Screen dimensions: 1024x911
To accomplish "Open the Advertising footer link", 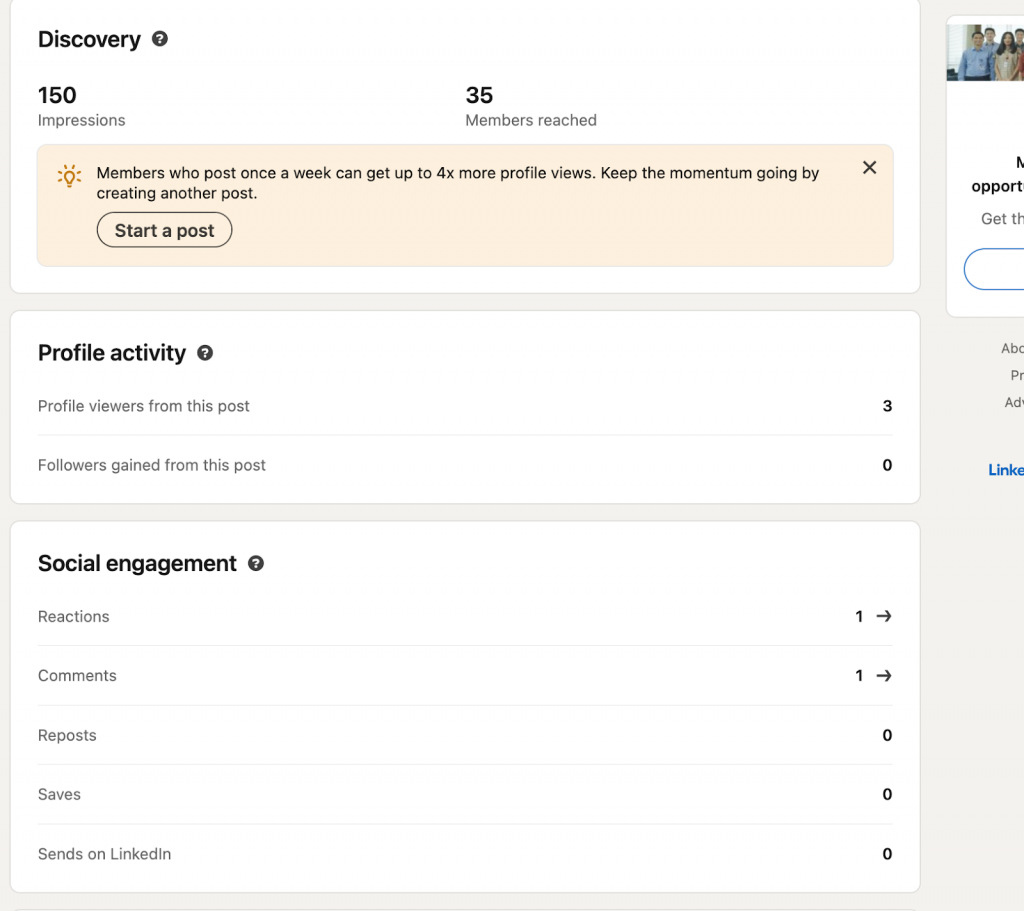I will [x=1013, y=402].
